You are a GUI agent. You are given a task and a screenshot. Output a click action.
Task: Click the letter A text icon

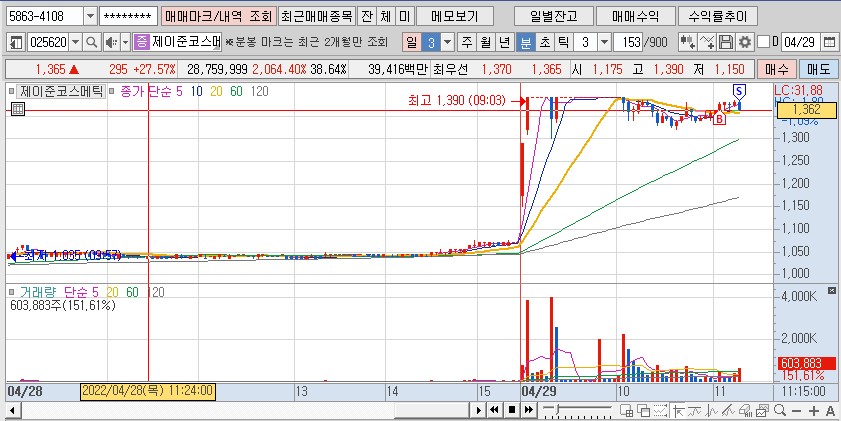(831, 411)
